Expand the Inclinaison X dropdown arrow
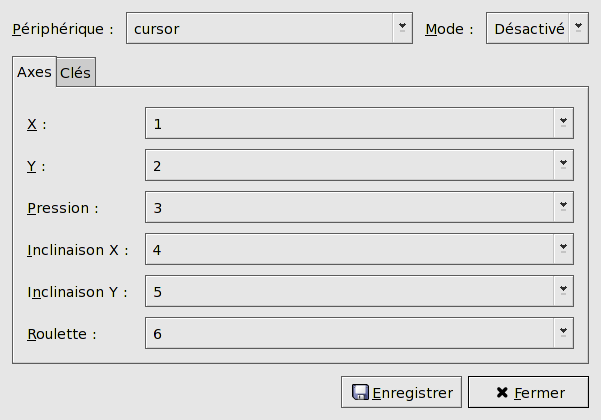This screenshot has height=420, width=601. [564, 249]
